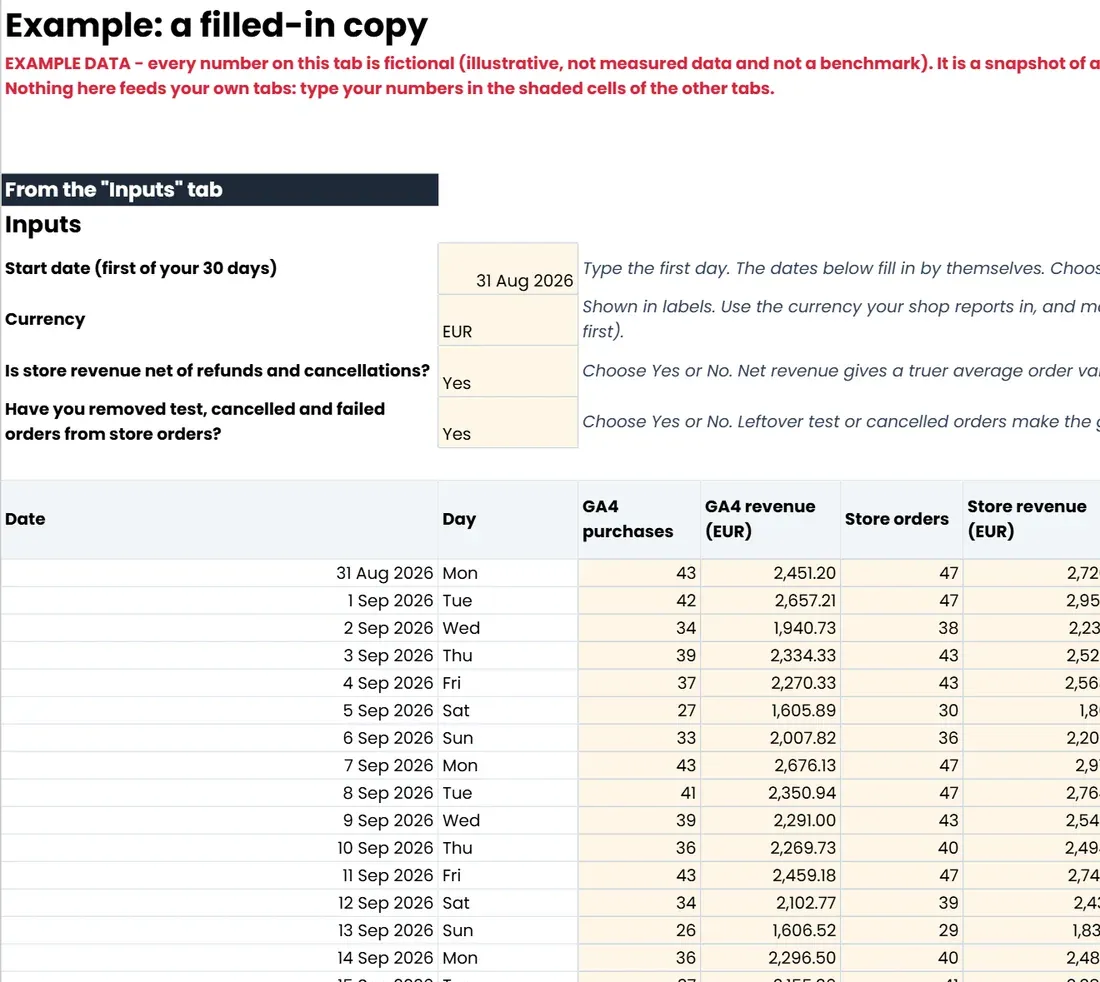Select GA4 revenue 2,296.50 cell
The height and width of the screenshot is (982, 1100).
pyautogui.click(x=770, y=957)
